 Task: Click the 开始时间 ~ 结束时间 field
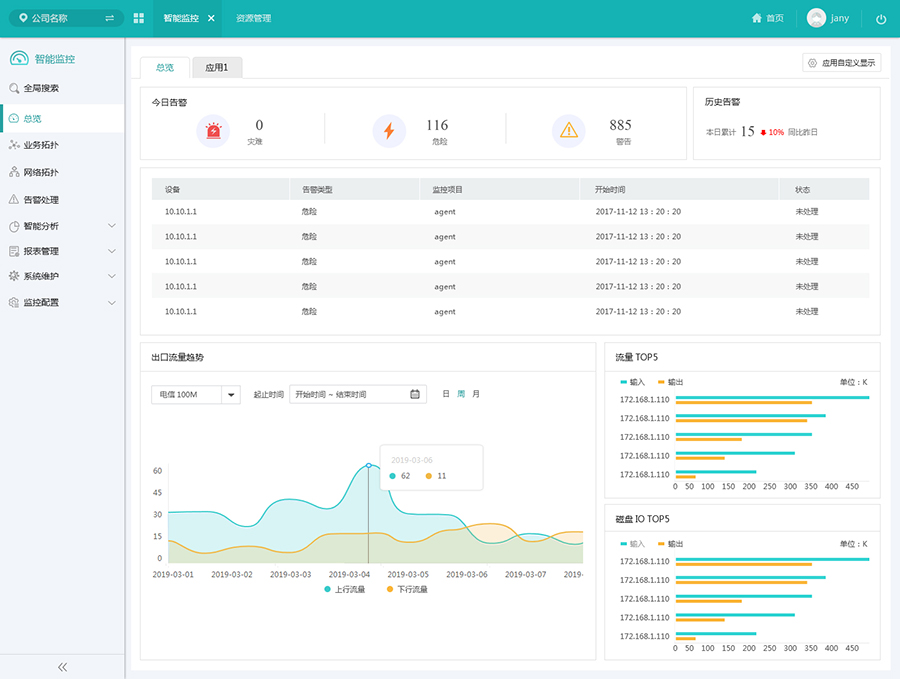pos(348,394)
